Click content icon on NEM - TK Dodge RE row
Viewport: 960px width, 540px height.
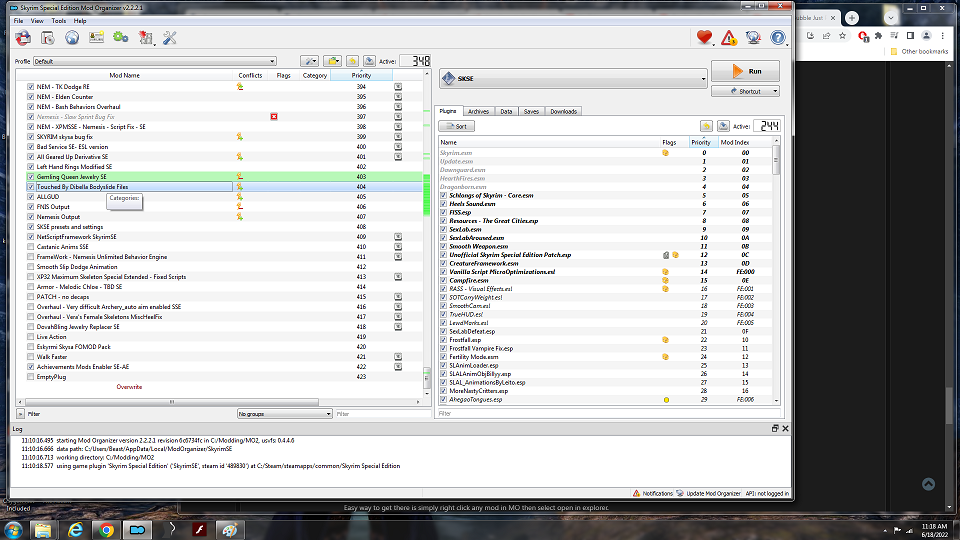pyautogui.click(x=398, y=87)
